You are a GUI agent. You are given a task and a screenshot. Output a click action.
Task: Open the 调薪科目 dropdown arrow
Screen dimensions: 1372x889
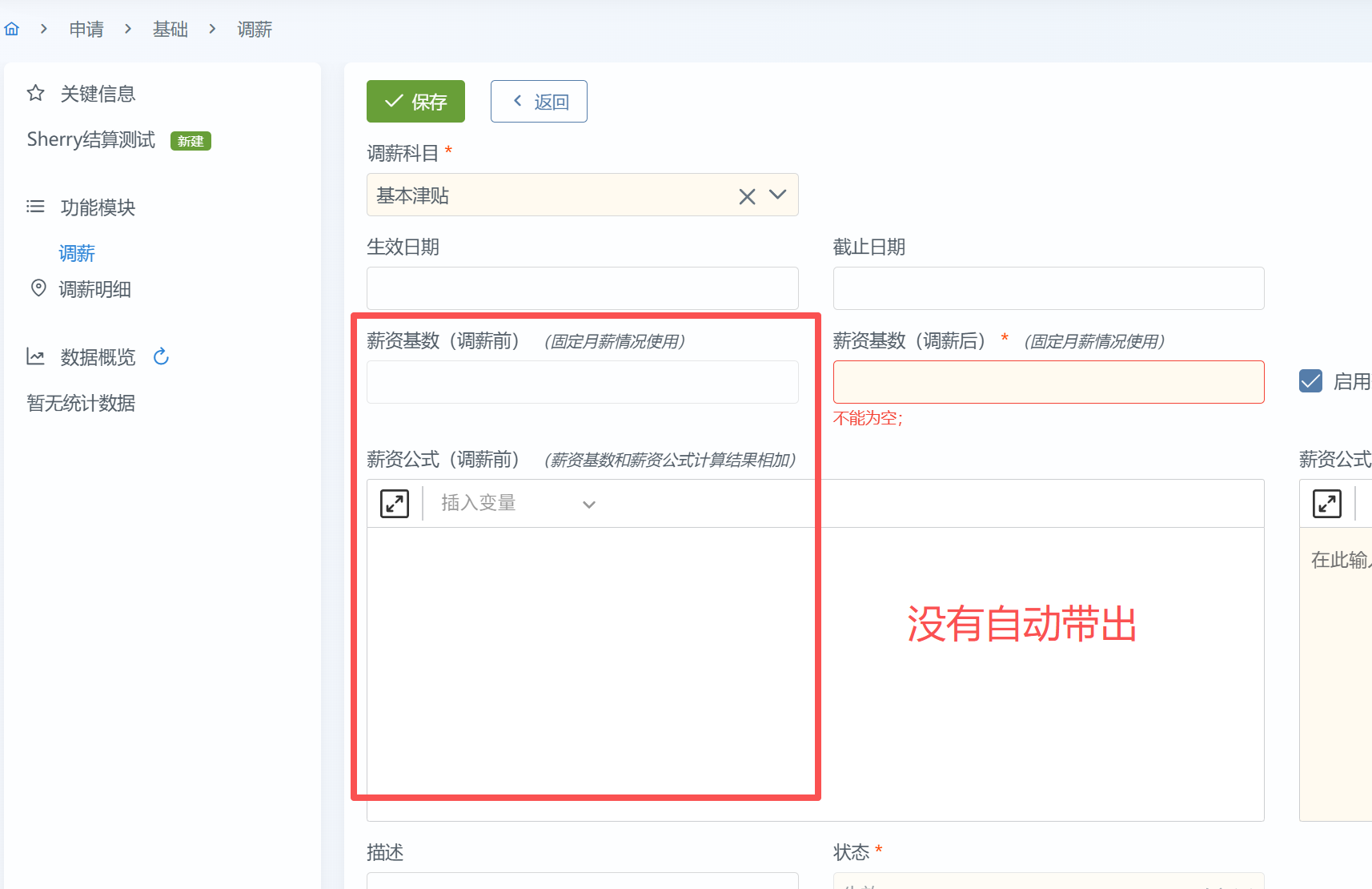click(x=777, y=195)
